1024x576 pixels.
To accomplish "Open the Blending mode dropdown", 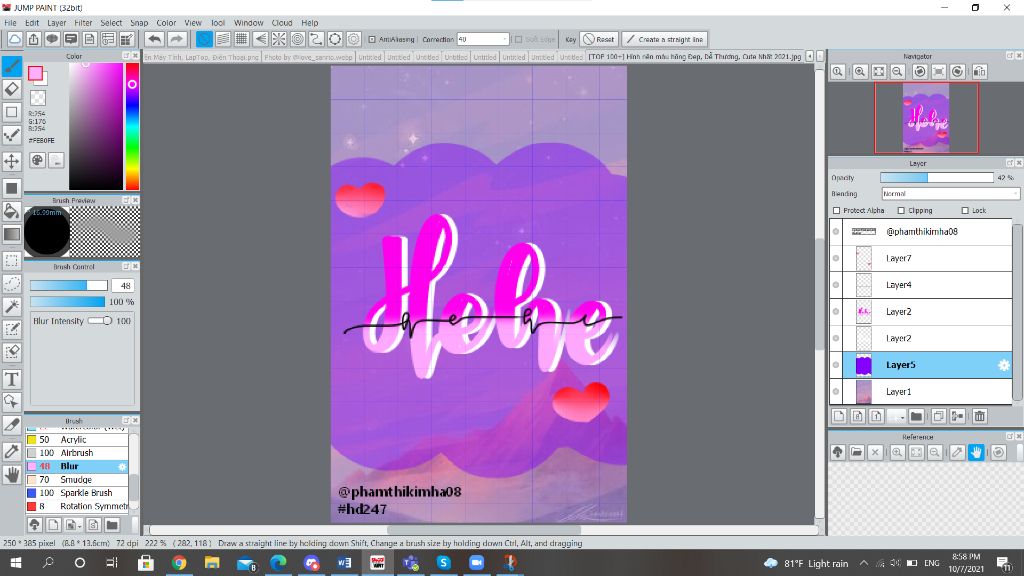I will tap(950, 194).
